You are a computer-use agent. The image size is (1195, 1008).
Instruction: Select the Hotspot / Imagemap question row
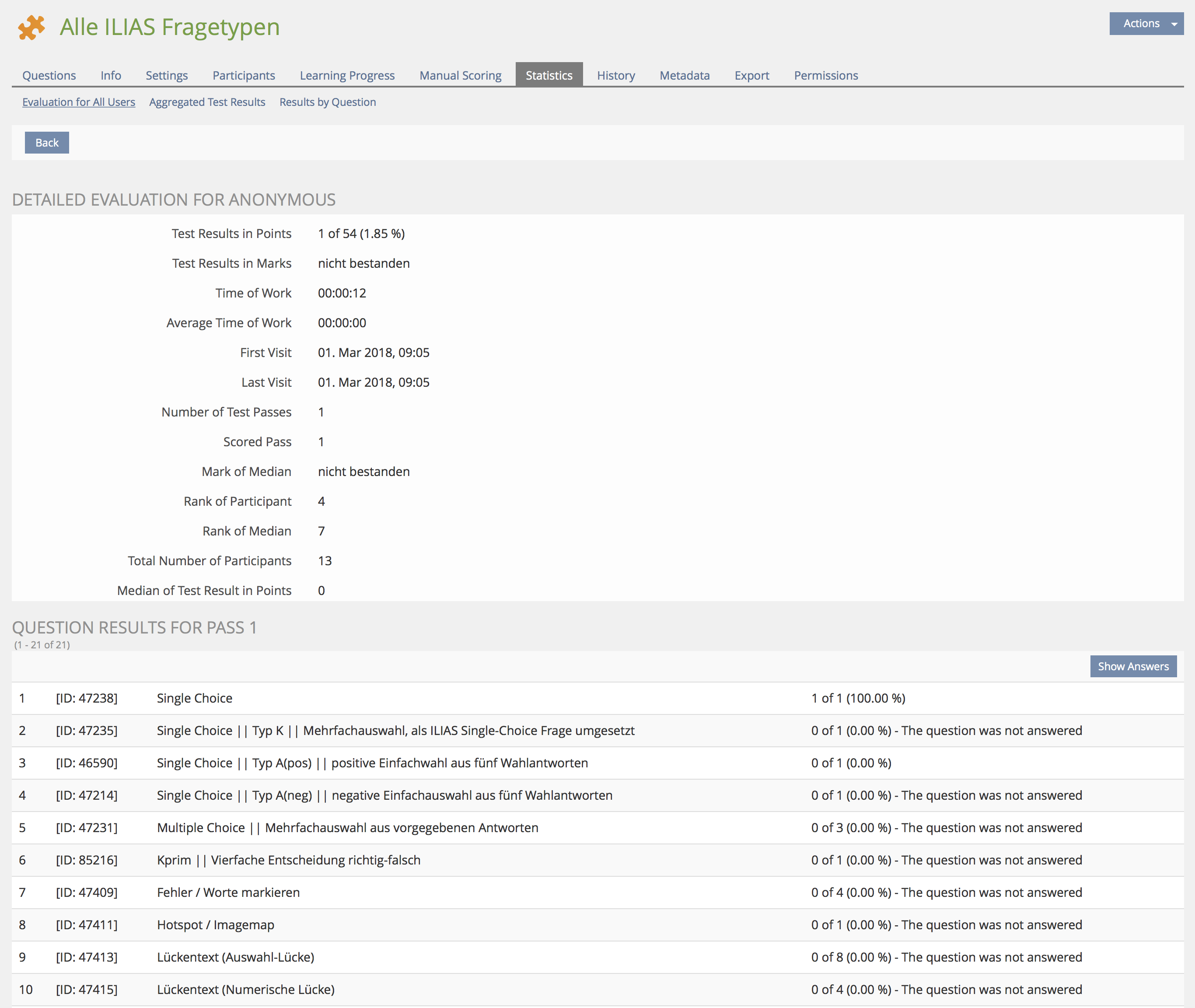point(215,924)
